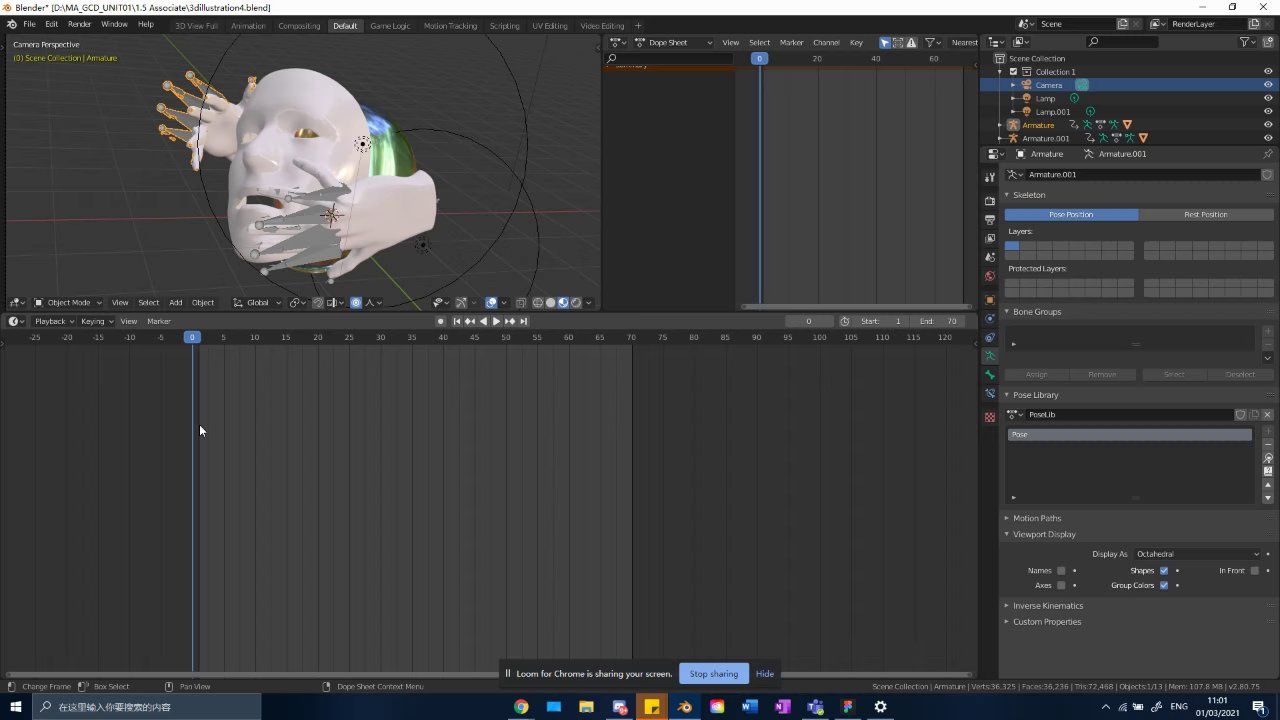This screenshot has height=720, width=1280.
Task: Click Stop sharing in the Loom bar
Action: pos(713,674)
